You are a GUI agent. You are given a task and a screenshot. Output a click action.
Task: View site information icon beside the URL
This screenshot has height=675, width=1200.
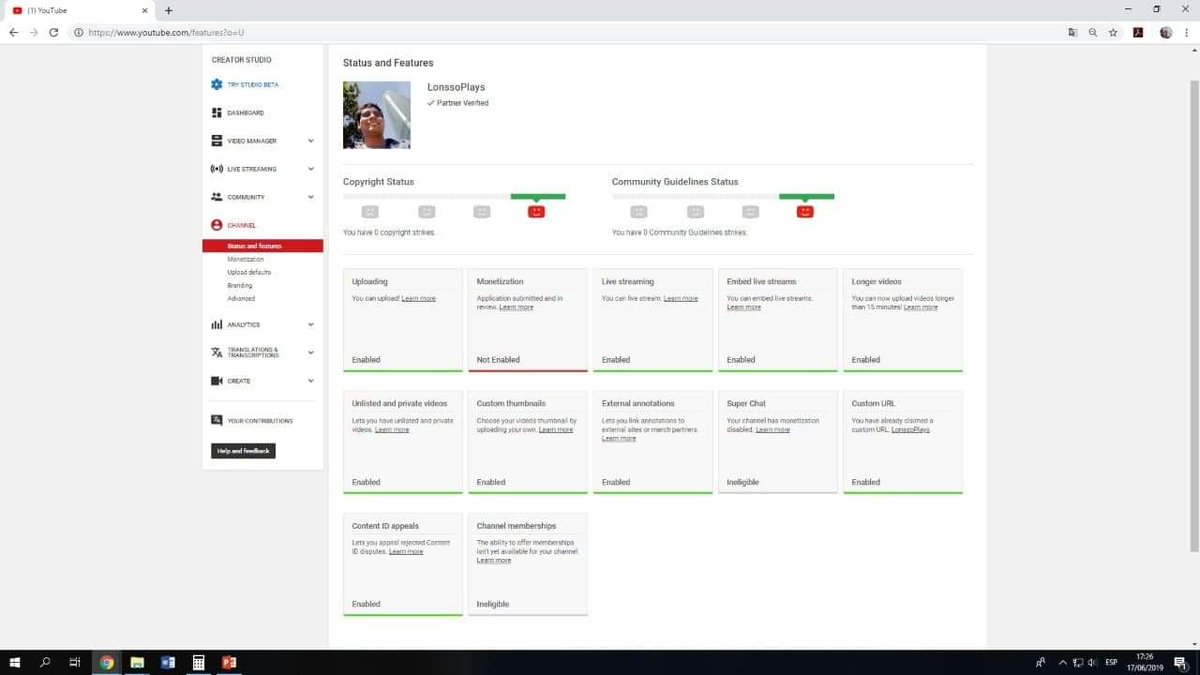click(x=78, y=32)
